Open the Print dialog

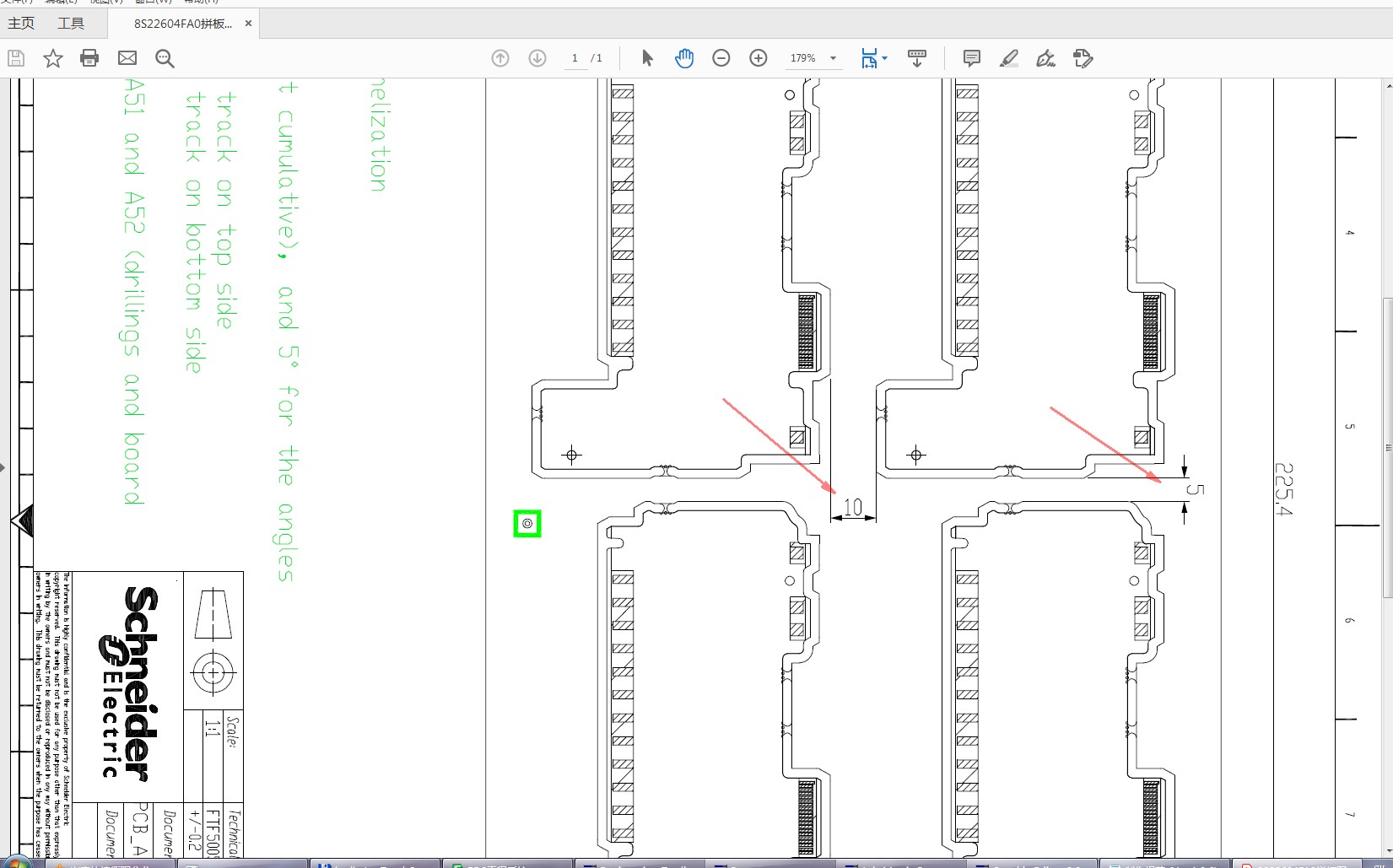pos(89,58)
